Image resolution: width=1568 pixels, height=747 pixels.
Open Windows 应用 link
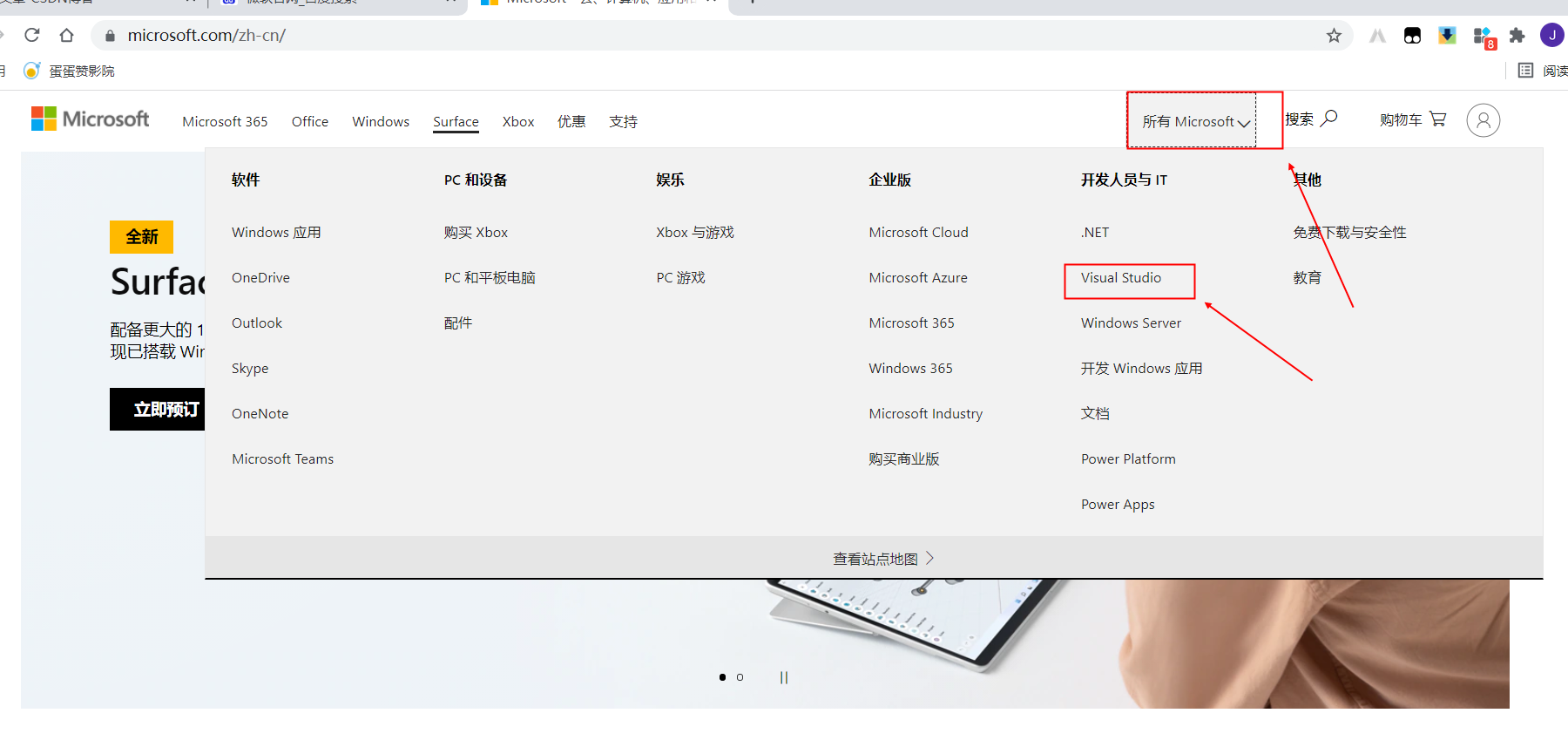[x=276, y=232]
